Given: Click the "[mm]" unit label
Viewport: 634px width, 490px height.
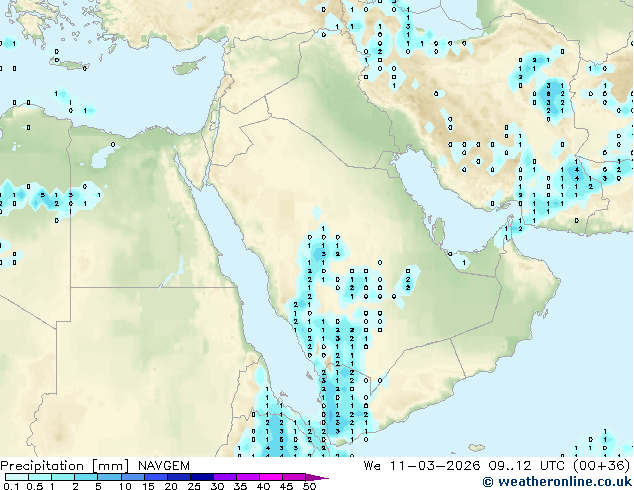Looking at the screenshot, I should pyautogui.click(x=111, y=466).
